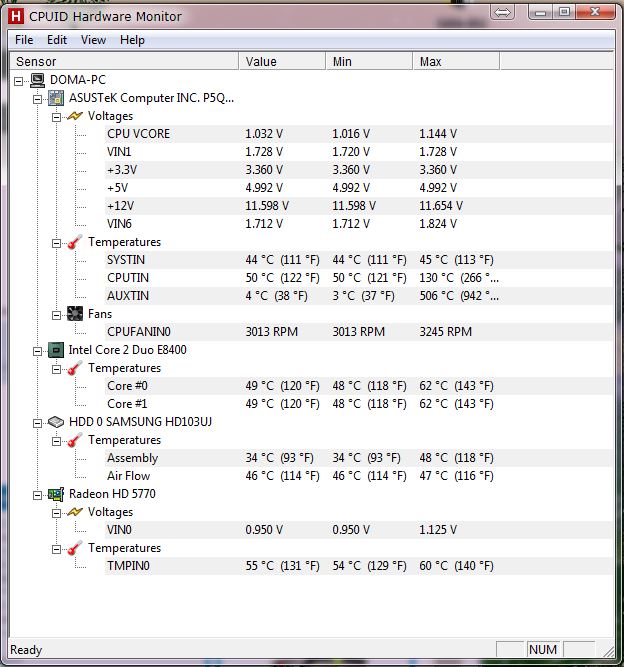Click the CPU Temperatures thermometer icon
Viewport: 624px width, 667px height.
75,368
